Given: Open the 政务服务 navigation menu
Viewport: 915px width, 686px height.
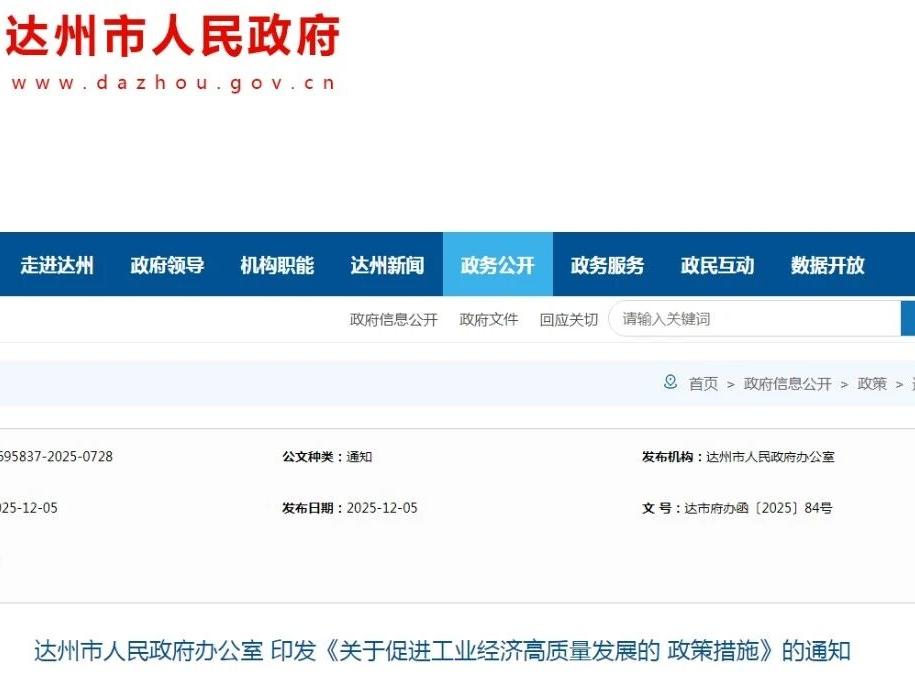Looking at the screenshot, I should click(x=607, y=265).
